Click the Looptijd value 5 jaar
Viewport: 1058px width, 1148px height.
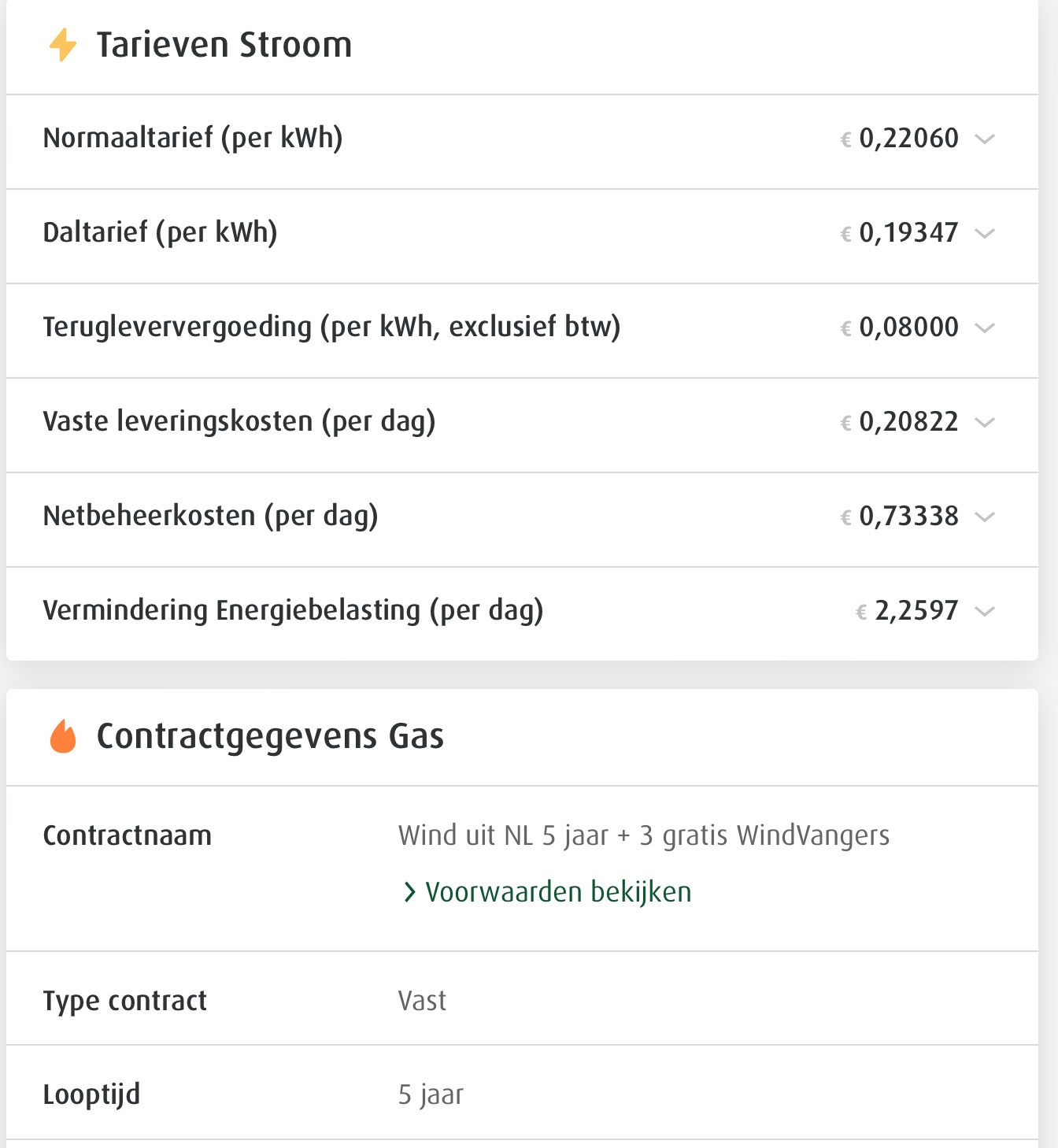pos(431,1094)
